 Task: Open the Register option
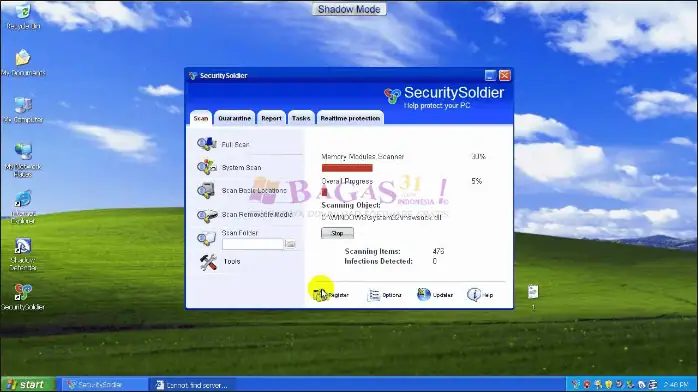pos(331,295)
